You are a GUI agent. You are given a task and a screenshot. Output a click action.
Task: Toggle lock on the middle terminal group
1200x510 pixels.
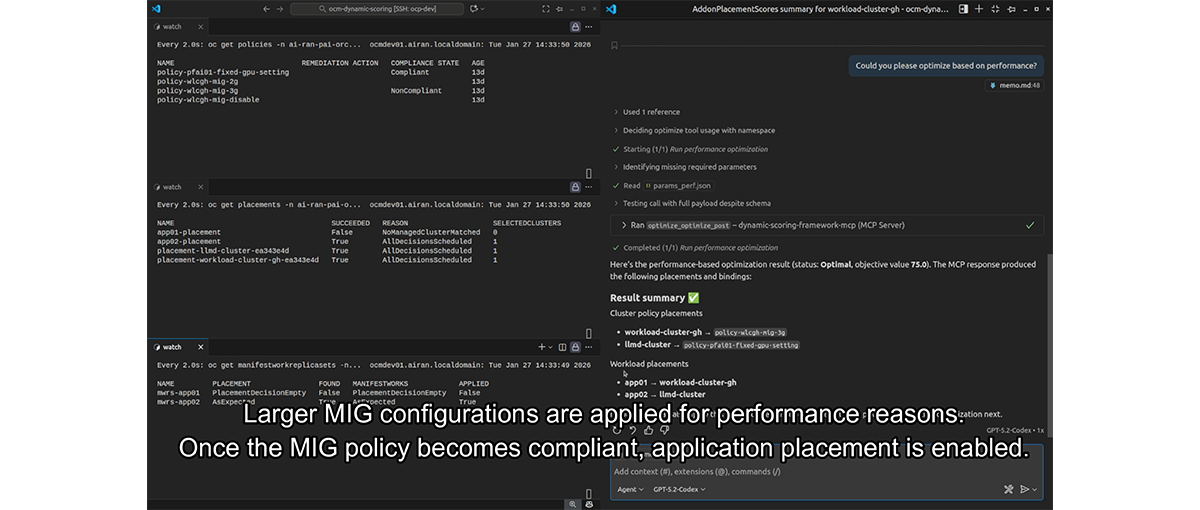tap(575, 187)
